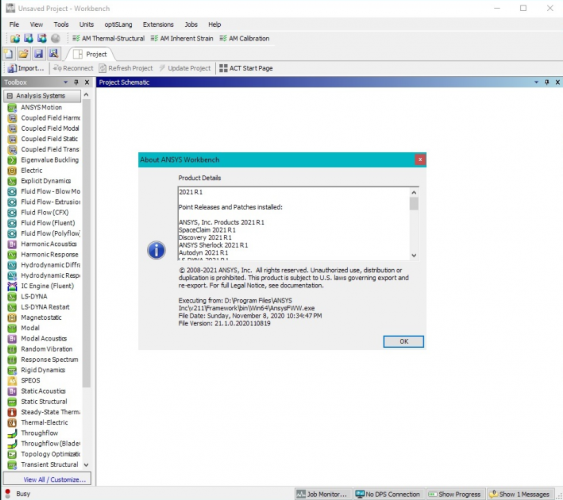Image resolution: width=563 pixels, height=500 pixels.
Task: Select the Static Structural icon
Action: point(12,402)
